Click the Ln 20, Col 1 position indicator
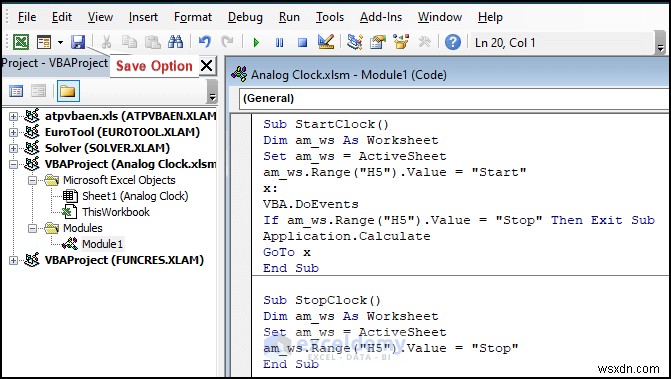Image resolution: width=671 pixels, height=379 pixels. pos(505,43)
